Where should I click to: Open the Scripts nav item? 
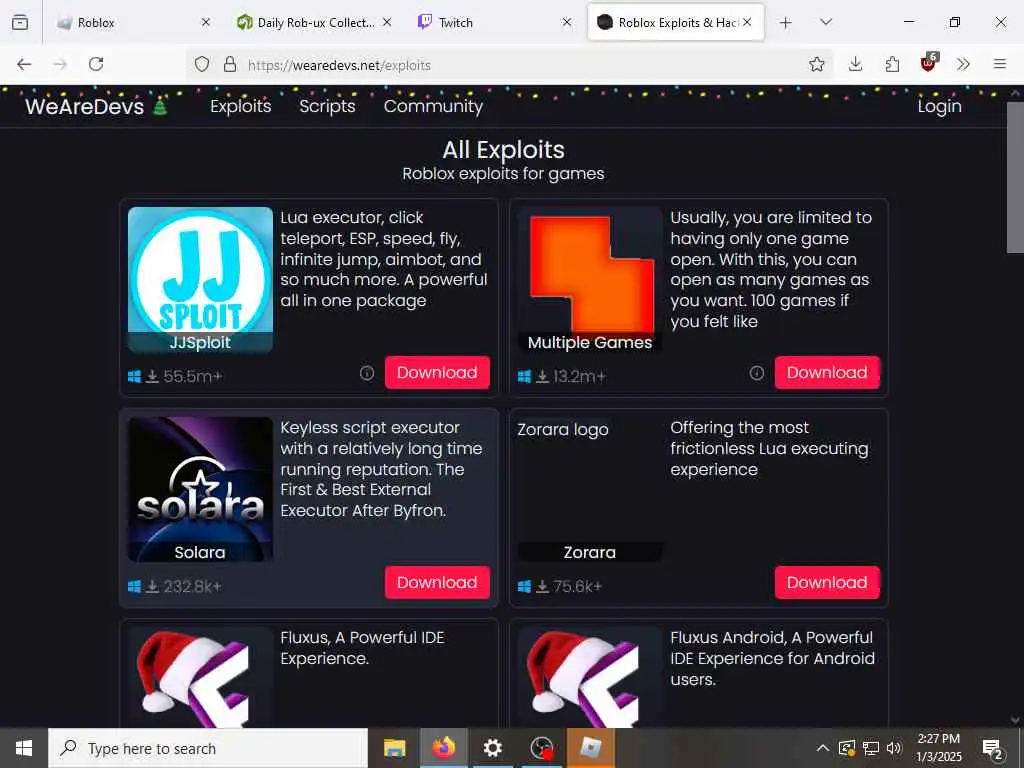click(327, 106)
